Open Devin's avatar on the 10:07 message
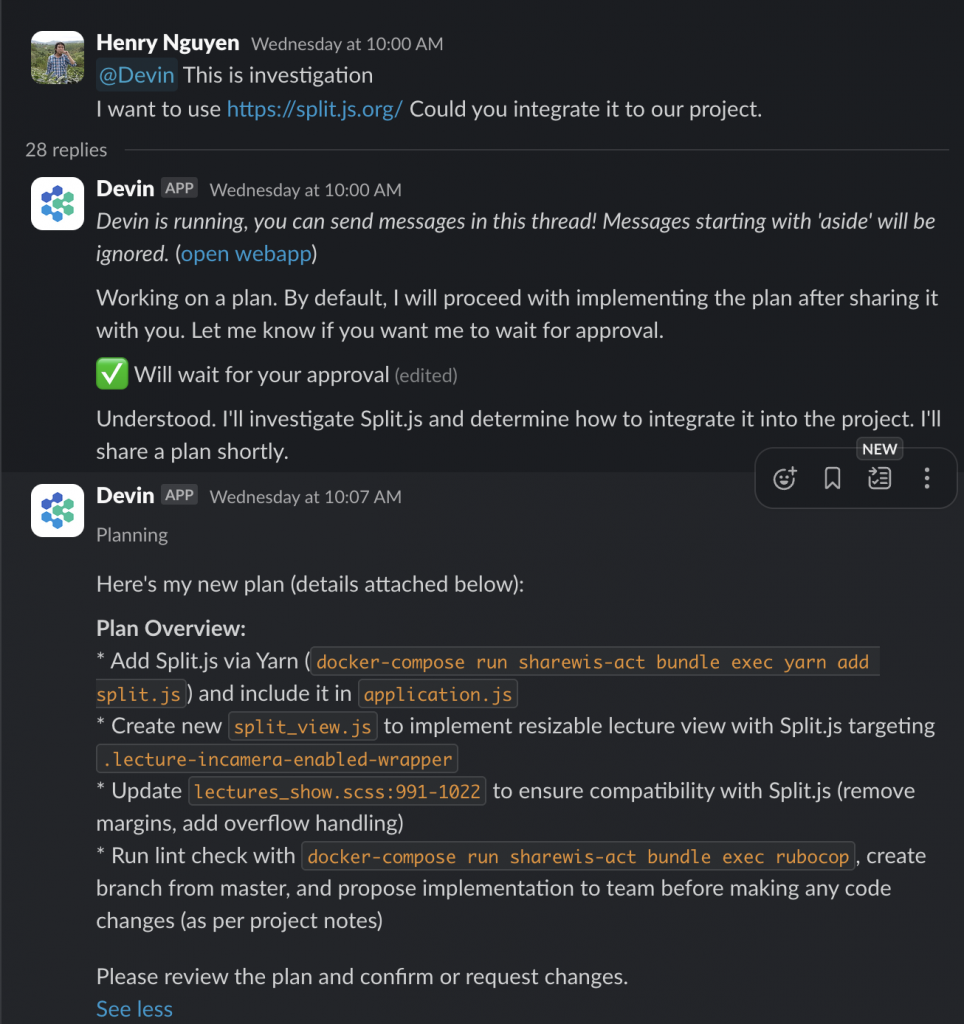The width and height of the screenshot is (964, 1024). (57, 511)
